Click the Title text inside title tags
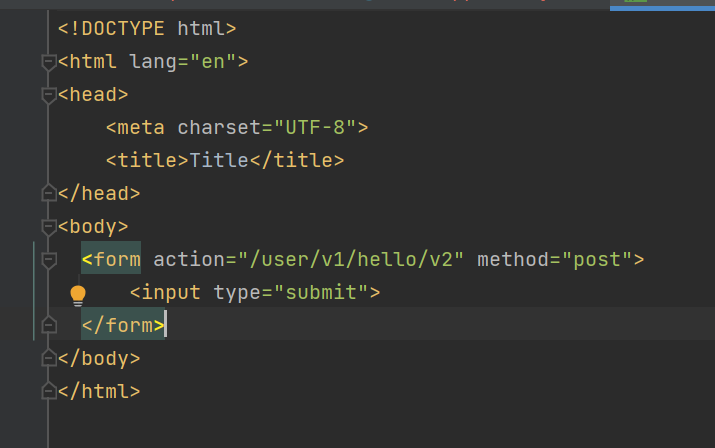The image size is (715, 448). [219, 160]
